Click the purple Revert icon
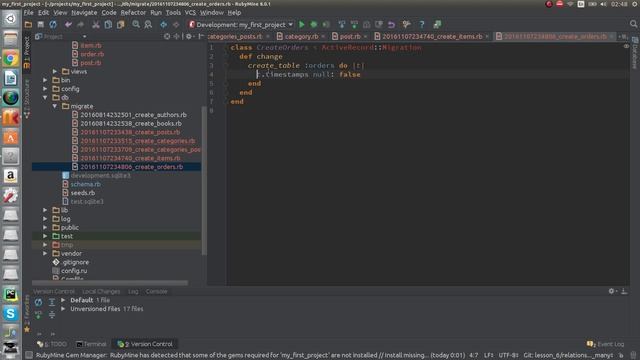The width and height of the screenshot is (640, 360). pyautogui.click(x=391, y=25)
